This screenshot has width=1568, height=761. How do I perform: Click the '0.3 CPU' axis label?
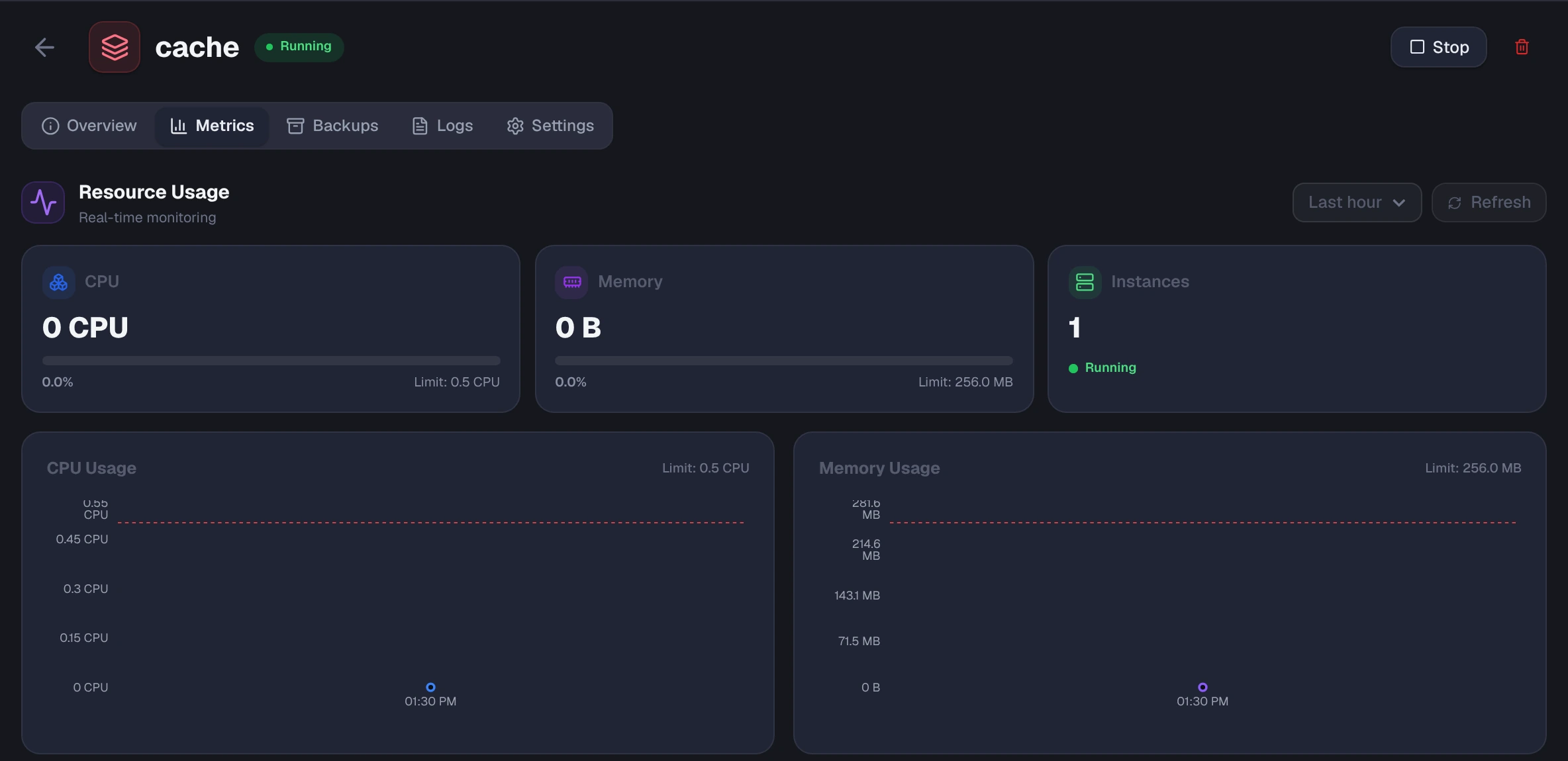86,589
